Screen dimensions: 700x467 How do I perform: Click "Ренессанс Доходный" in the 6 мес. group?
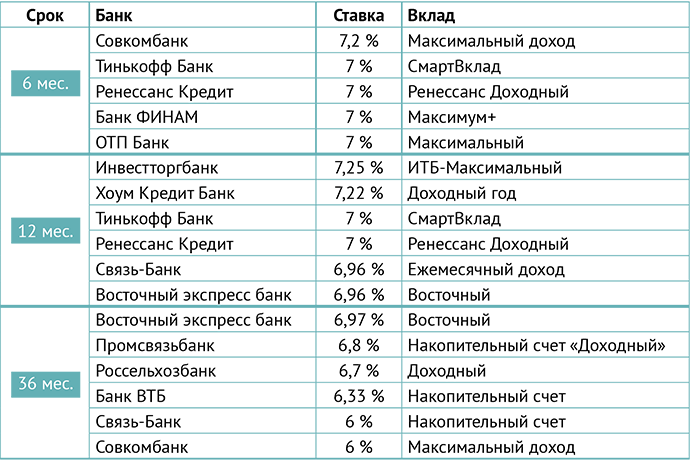pos(488,92)
